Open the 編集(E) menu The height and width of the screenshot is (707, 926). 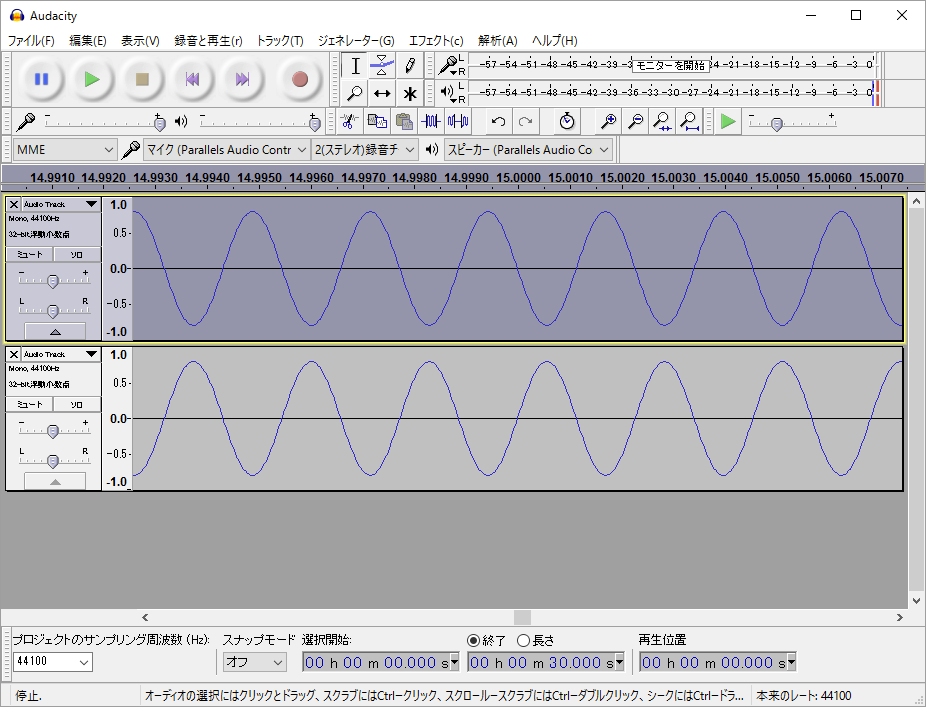point(87,41)
